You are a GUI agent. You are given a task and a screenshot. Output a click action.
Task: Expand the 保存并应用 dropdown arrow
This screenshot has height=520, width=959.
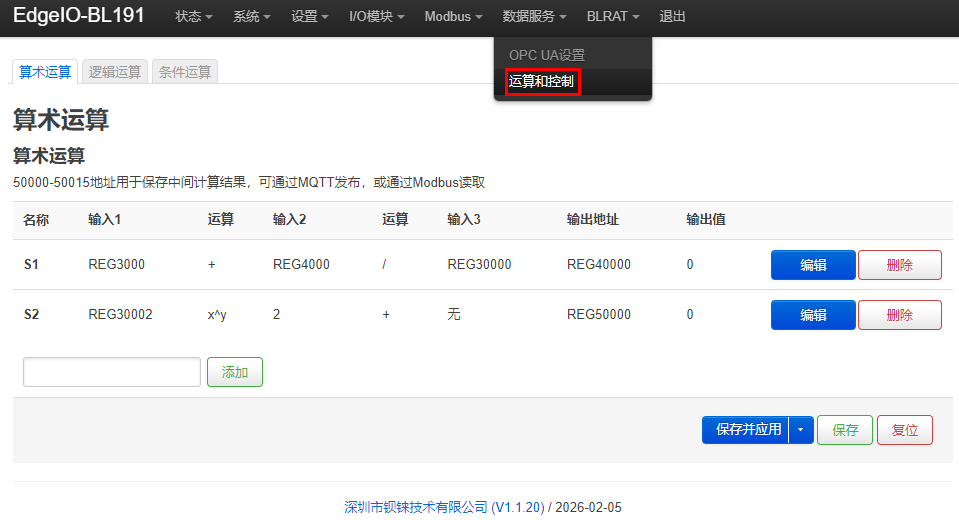[801, 430]
